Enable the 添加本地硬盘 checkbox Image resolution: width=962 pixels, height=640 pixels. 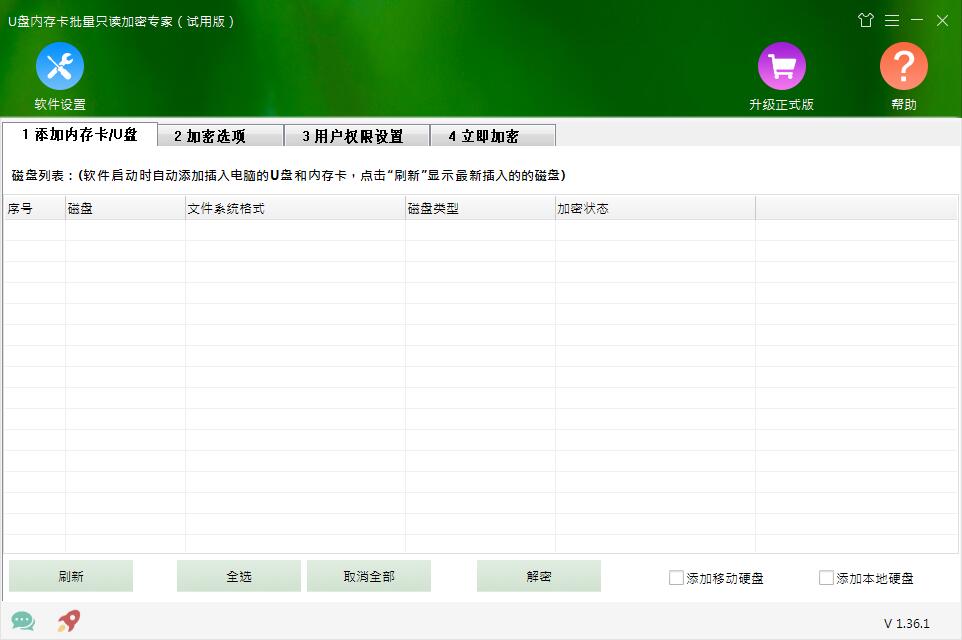(x=826, y=578)
